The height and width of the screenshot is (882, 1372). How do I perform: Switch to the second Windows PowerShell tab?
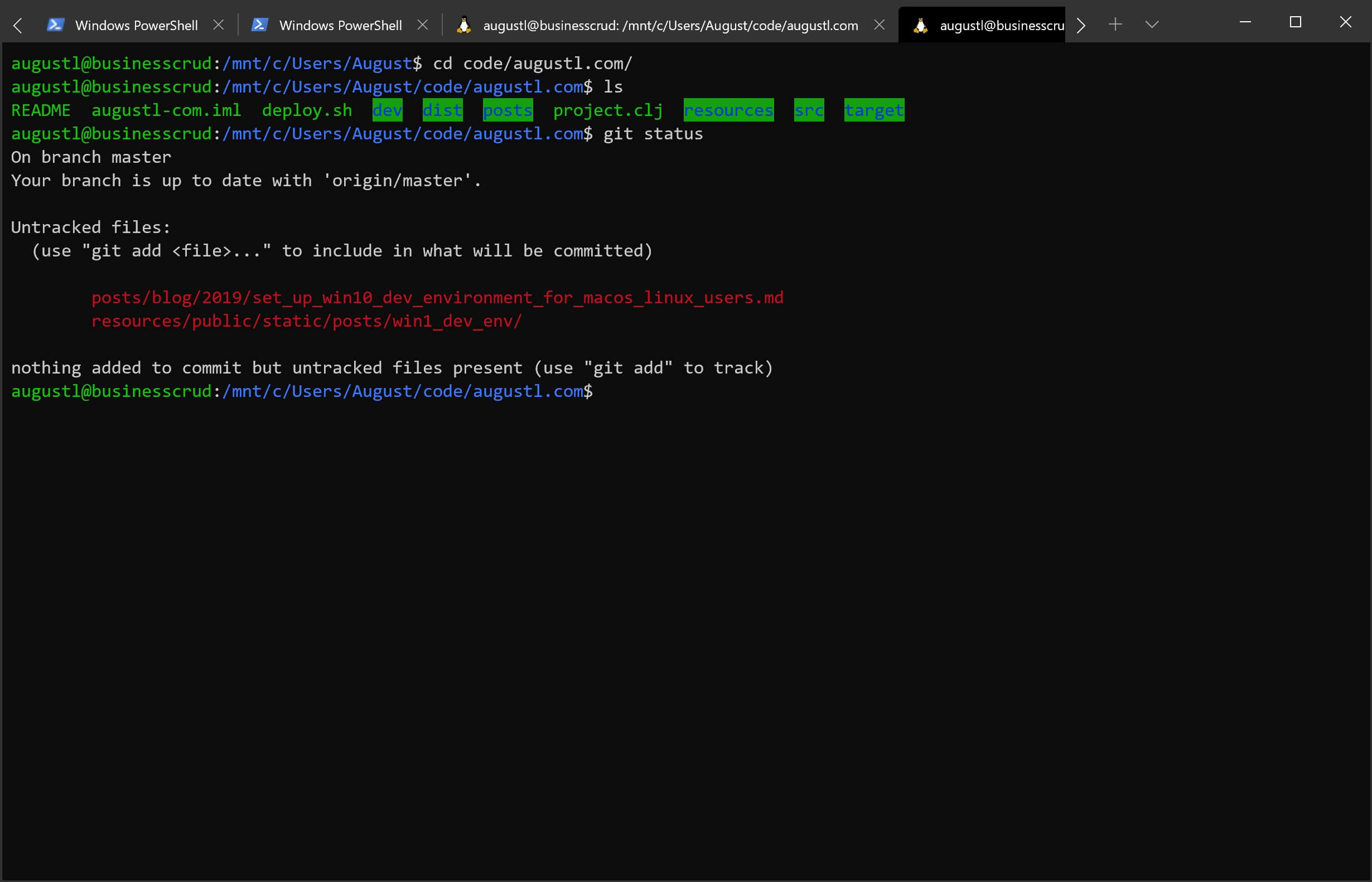pyautogui.click(x=340, y=25)
